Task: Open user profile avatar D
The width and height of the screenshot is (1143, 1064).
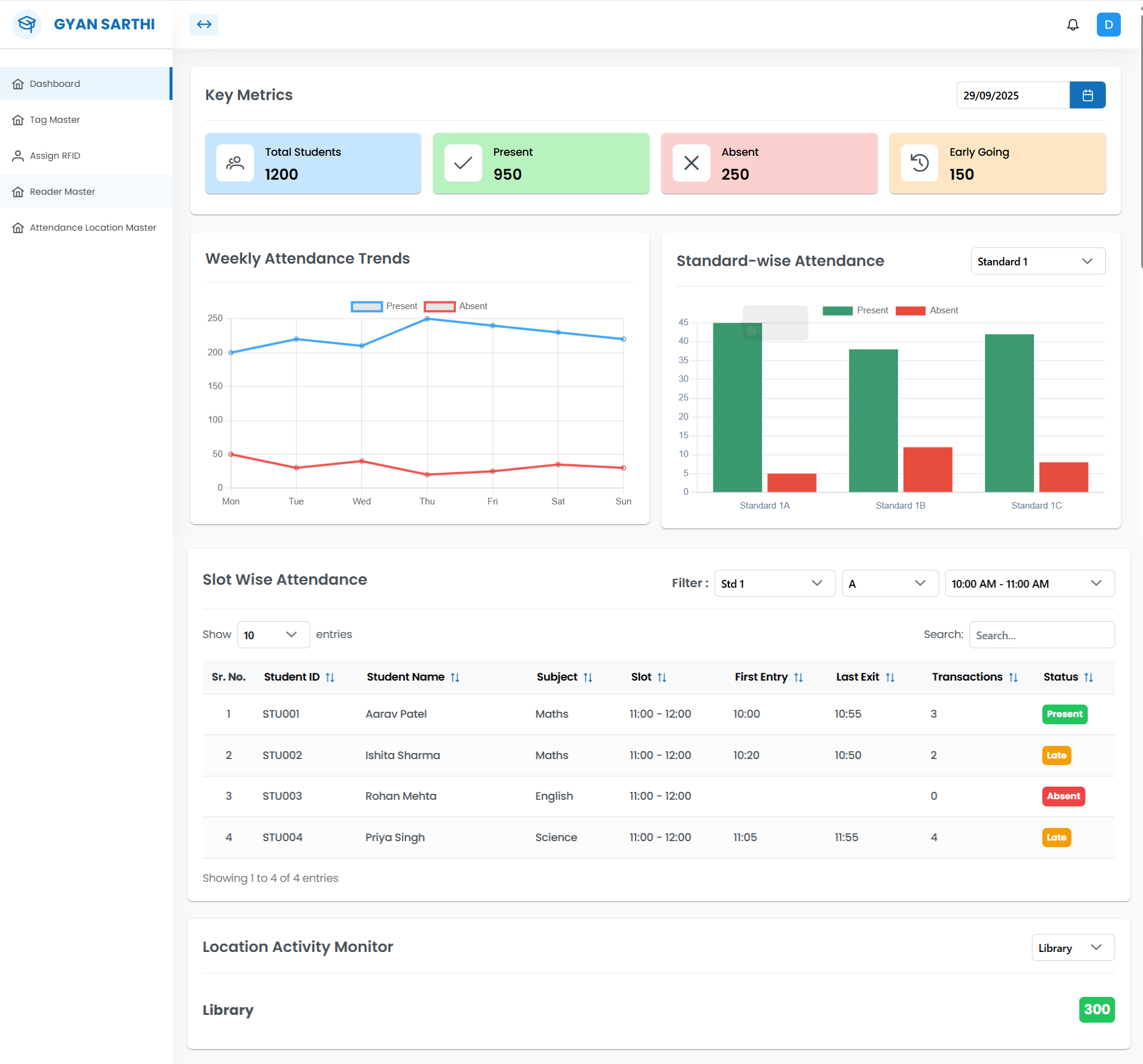Action: pos(1108,25)
